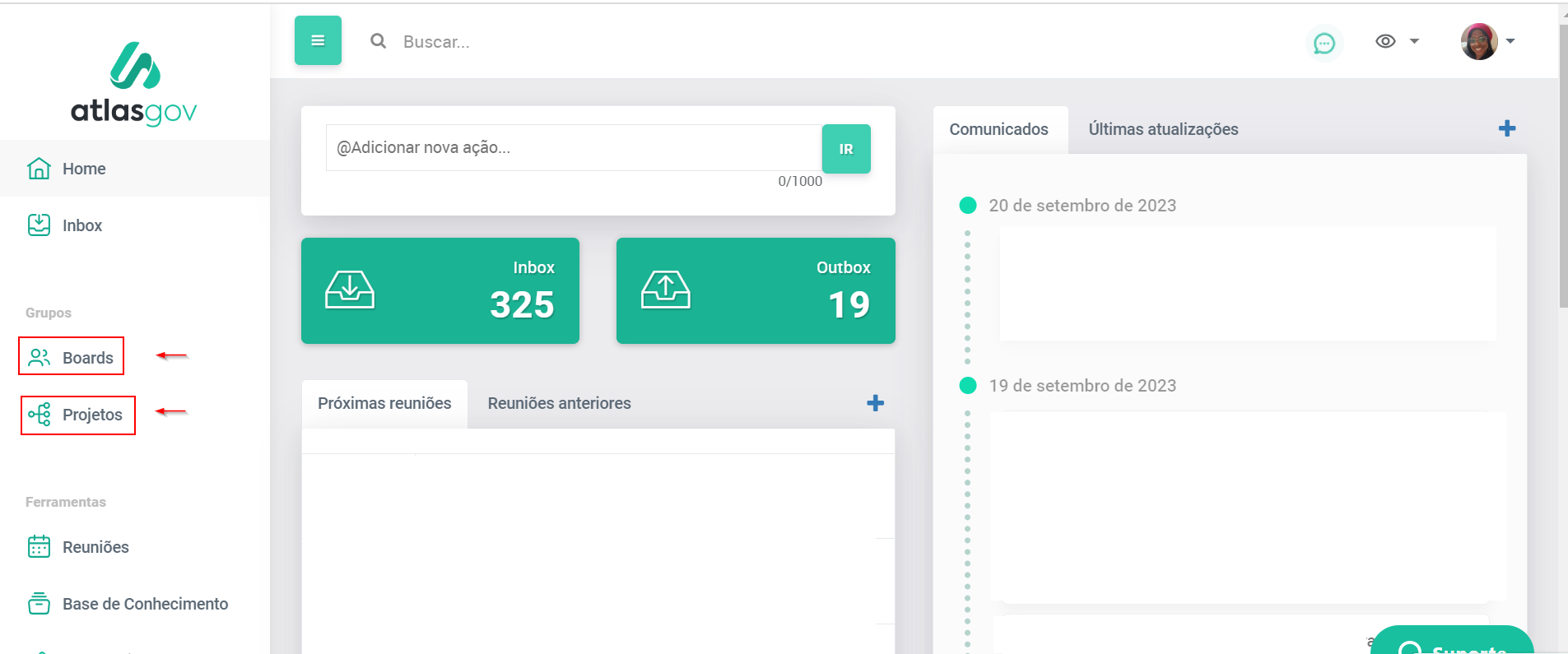The width and height of the screenshot is (1568, 654).
Task: Click the 19 de setembro de 2023 marker
Action: [968, 385]
